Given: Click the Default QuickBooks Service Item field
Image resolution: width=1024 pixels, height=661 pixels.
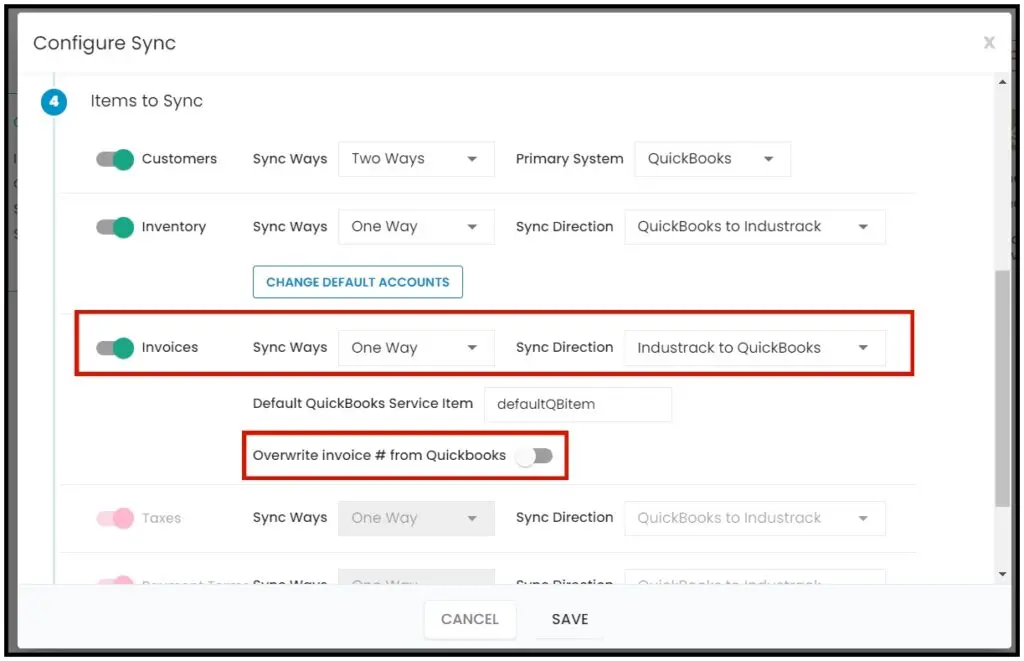Looking at the screenshot, I should coord(578,404).
